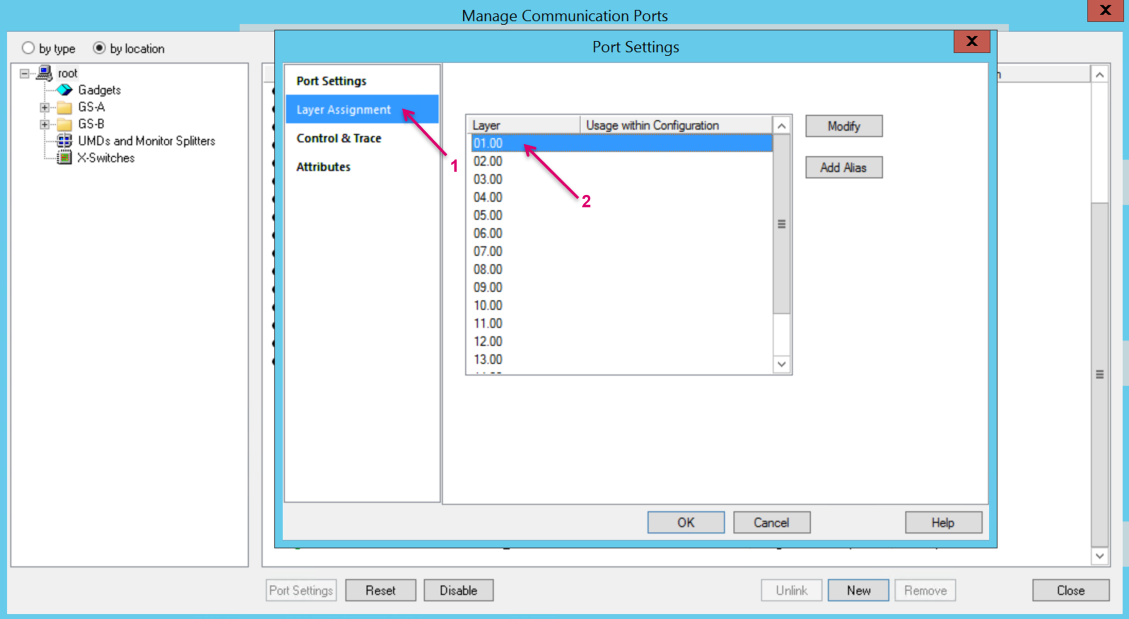This screenshot has width=1129, height=619.
Task: Select UMDs and Monitor Splitters icon
Action: [x=64, y=141]
